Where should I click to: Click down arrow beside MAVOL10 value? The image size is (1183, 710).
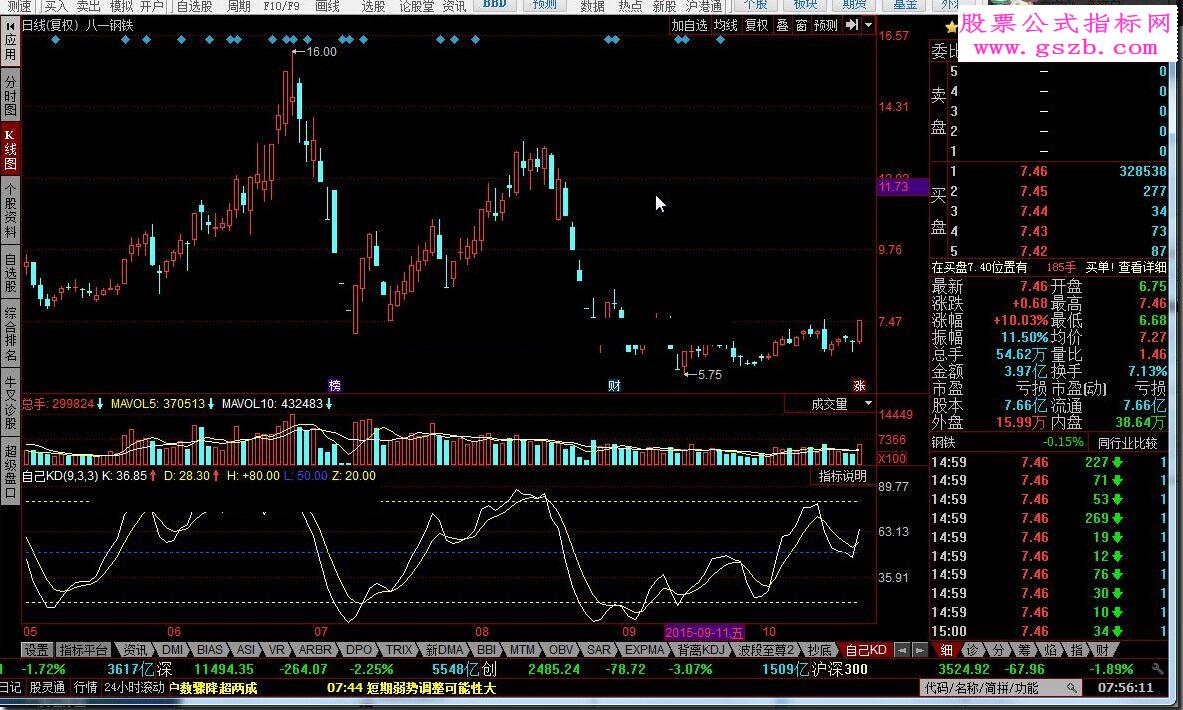pyautogui.click(x=329, y=404)
